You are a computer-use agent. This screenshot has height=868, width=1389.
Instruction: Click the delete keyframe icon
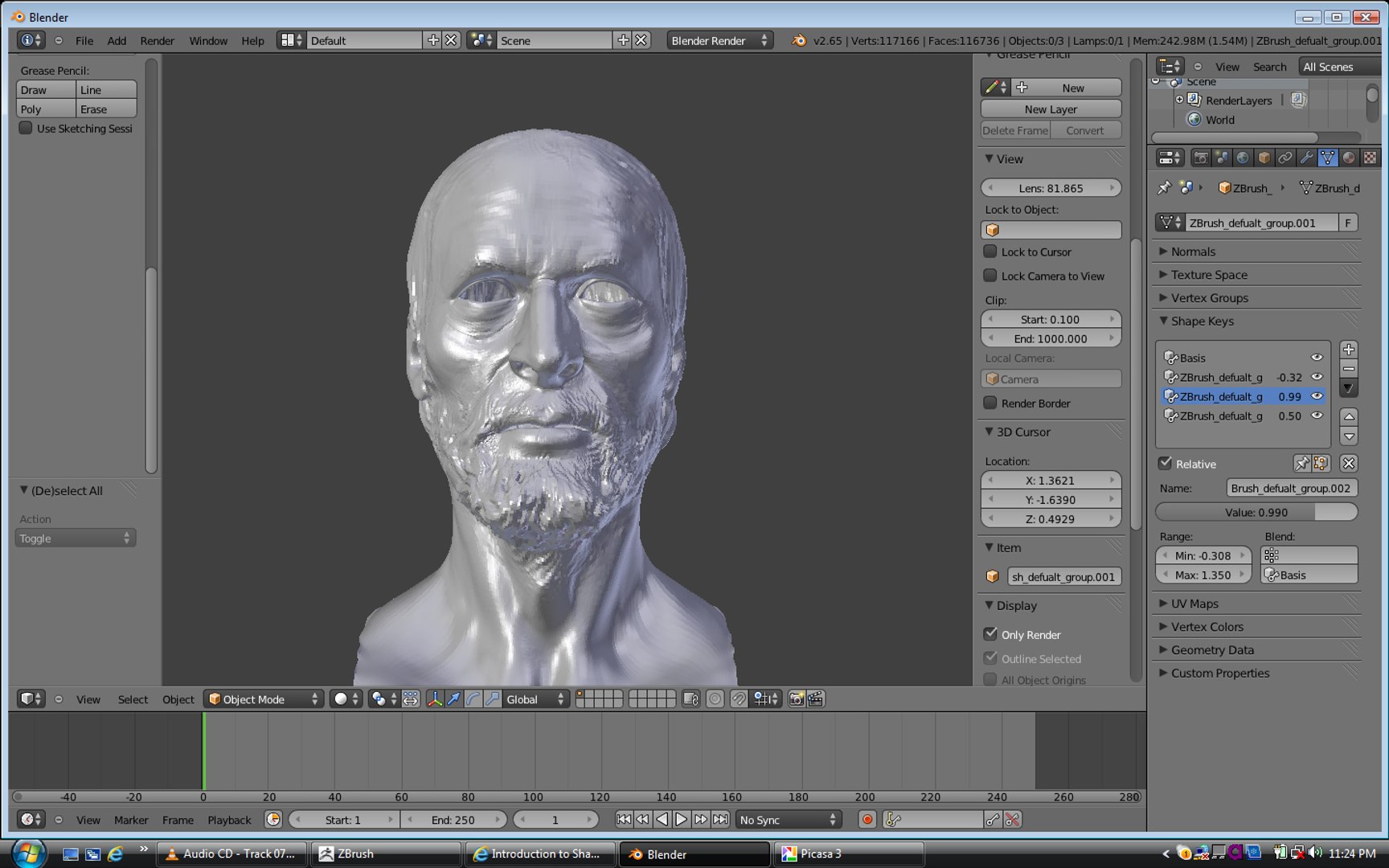[1013, 820]
